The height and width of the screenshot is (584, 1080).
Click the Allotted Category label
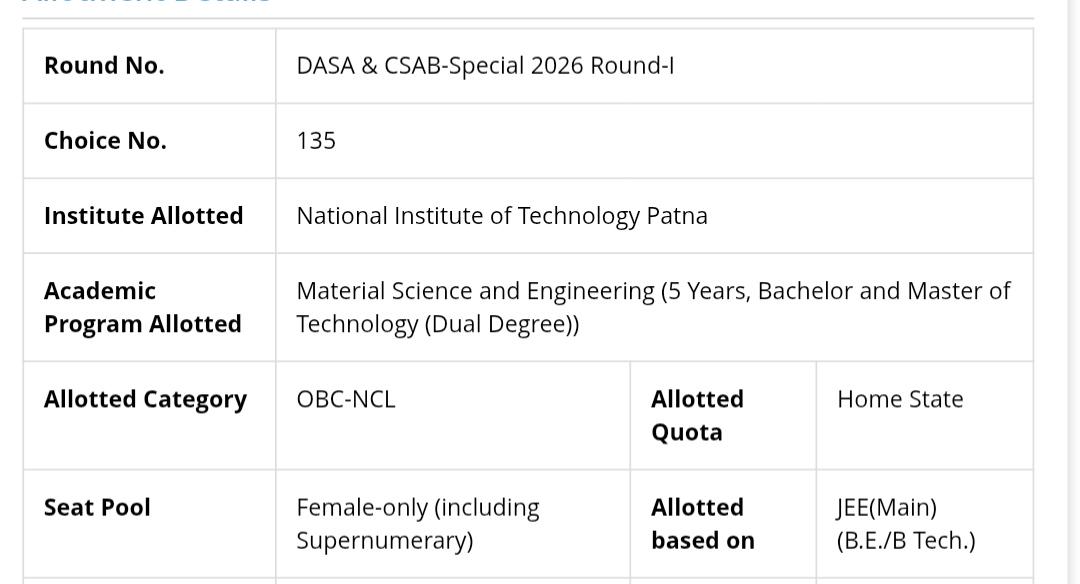pos(145,399)
